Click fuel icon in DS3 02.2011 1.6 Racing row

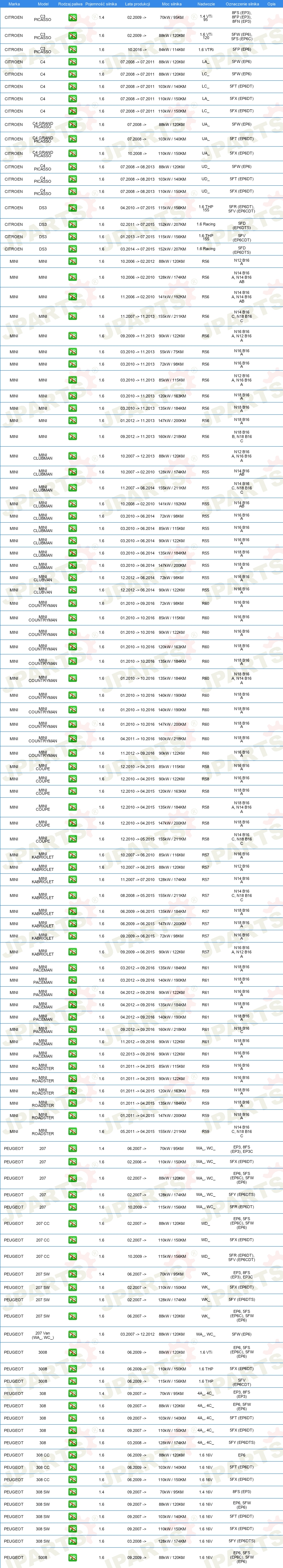(72, 225)
